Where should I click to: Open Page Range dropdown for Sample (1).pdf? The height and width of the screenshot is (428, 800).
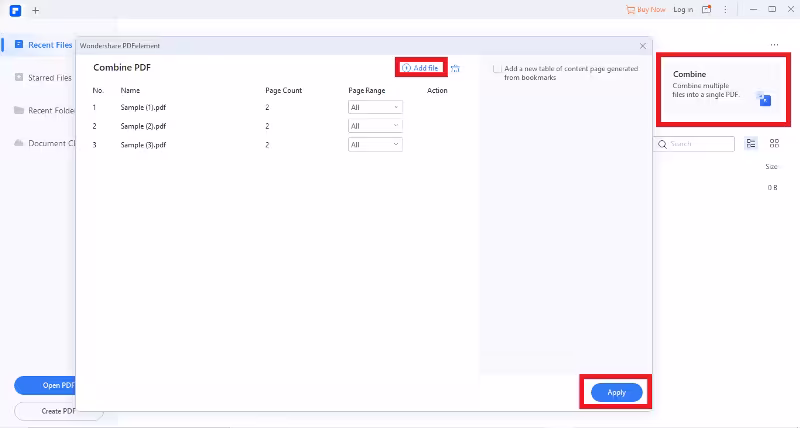375,107
